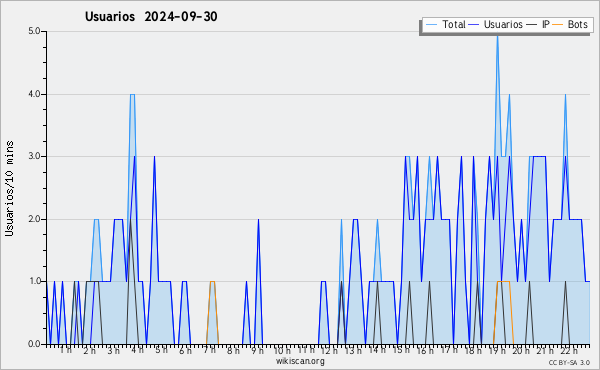Click the "1 h" x-axis label
600x370 pixels.
(x=65, y=350)
